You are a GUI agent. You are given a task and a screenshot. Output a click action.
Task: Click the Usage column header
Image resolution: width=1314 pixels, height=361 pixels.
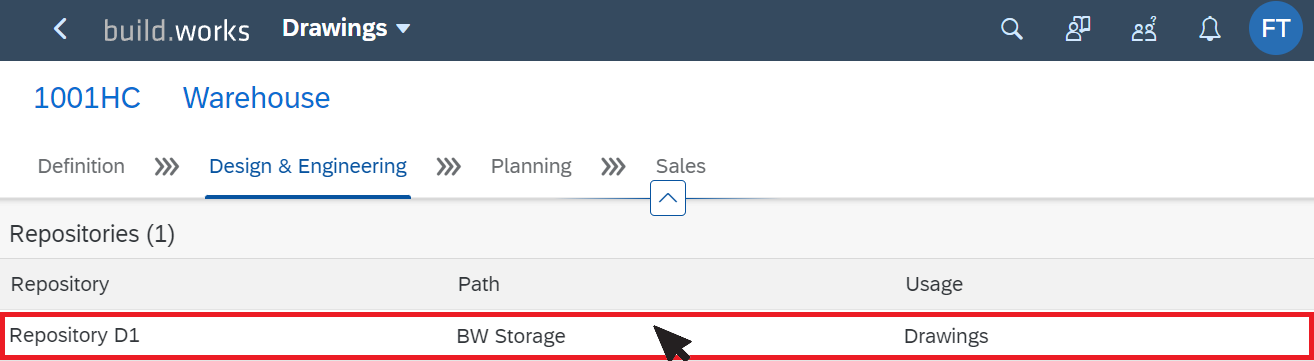point(934,284)
